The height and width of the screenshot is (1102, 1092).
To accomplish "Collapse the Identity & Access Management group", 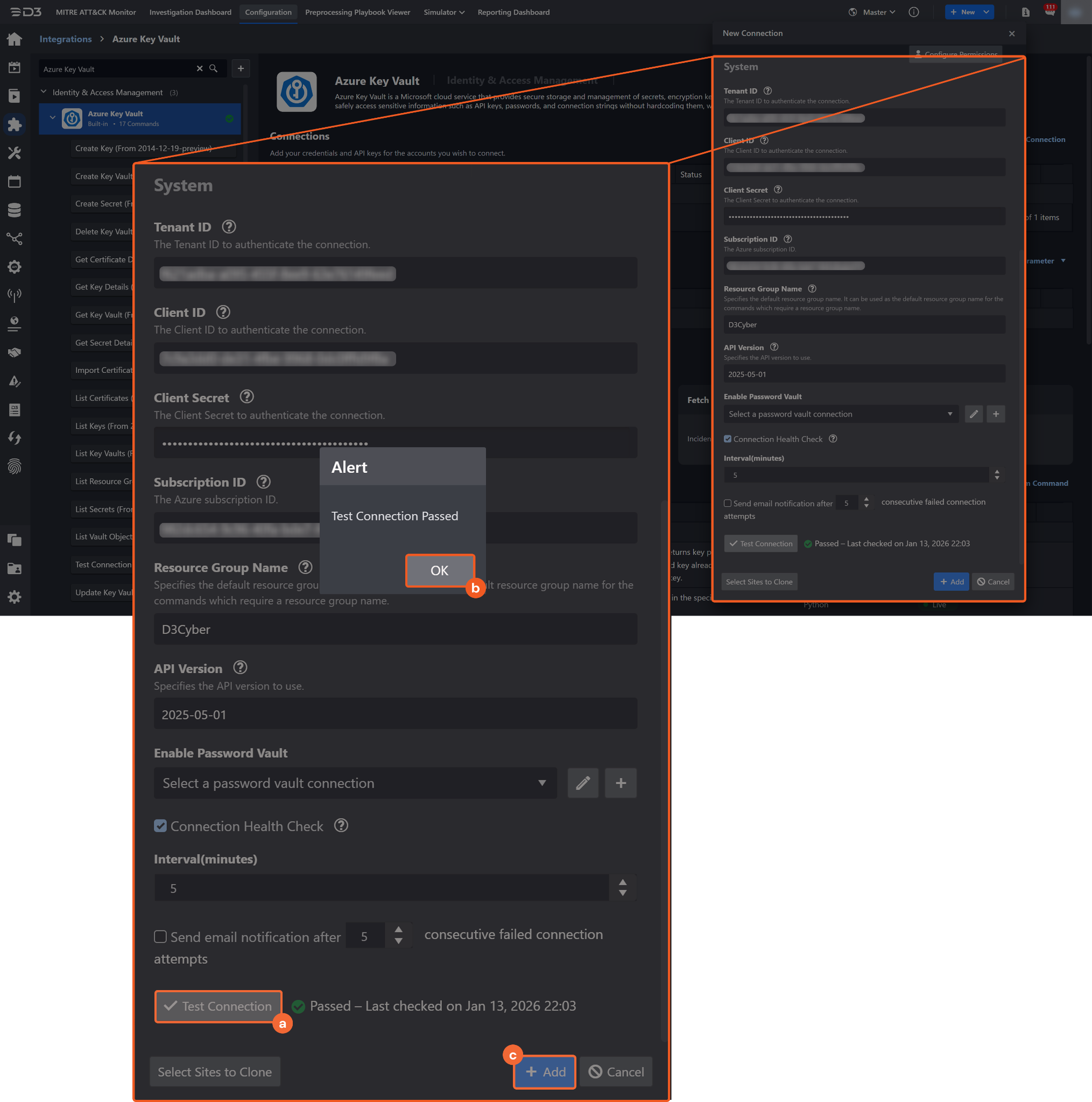I will [x=44, y=92].
